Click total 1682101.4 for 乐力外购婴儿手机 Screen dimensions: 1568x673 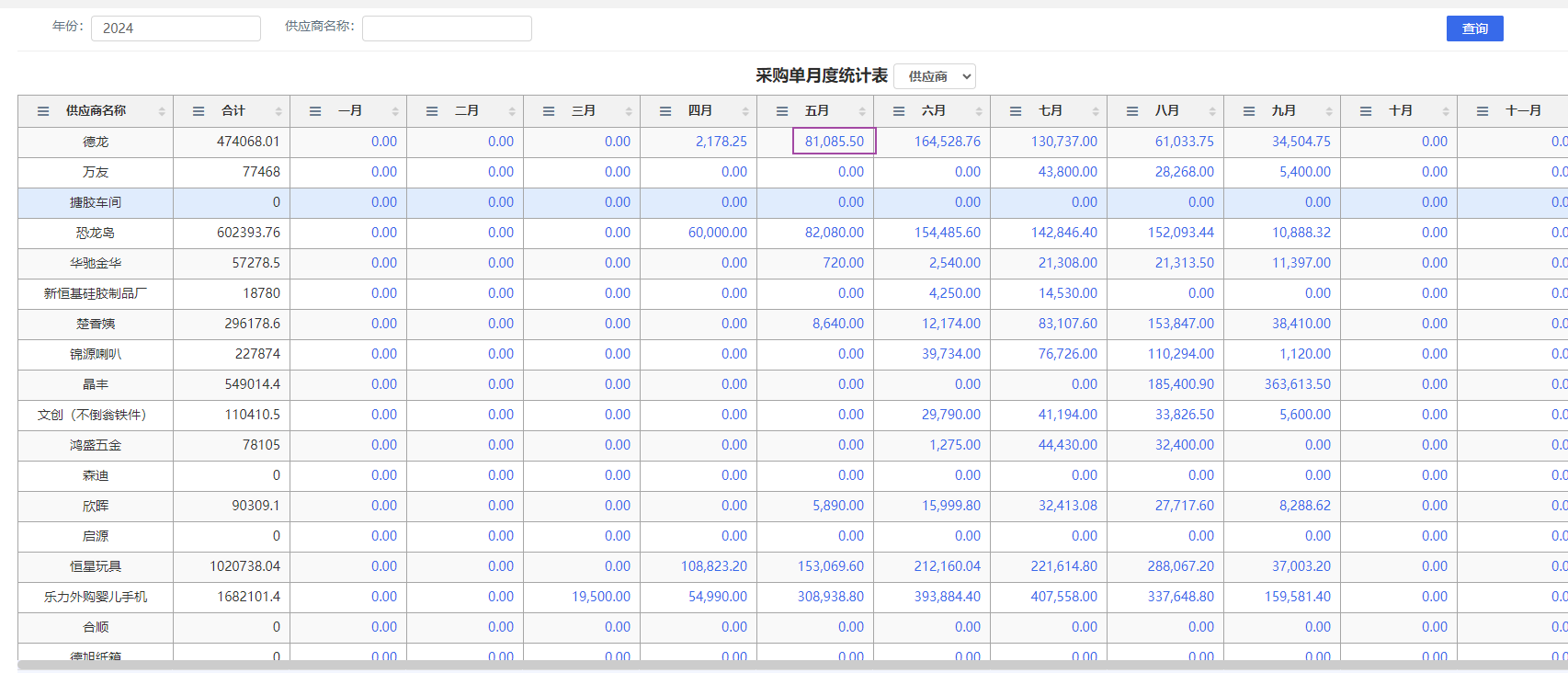coord(248,597)
